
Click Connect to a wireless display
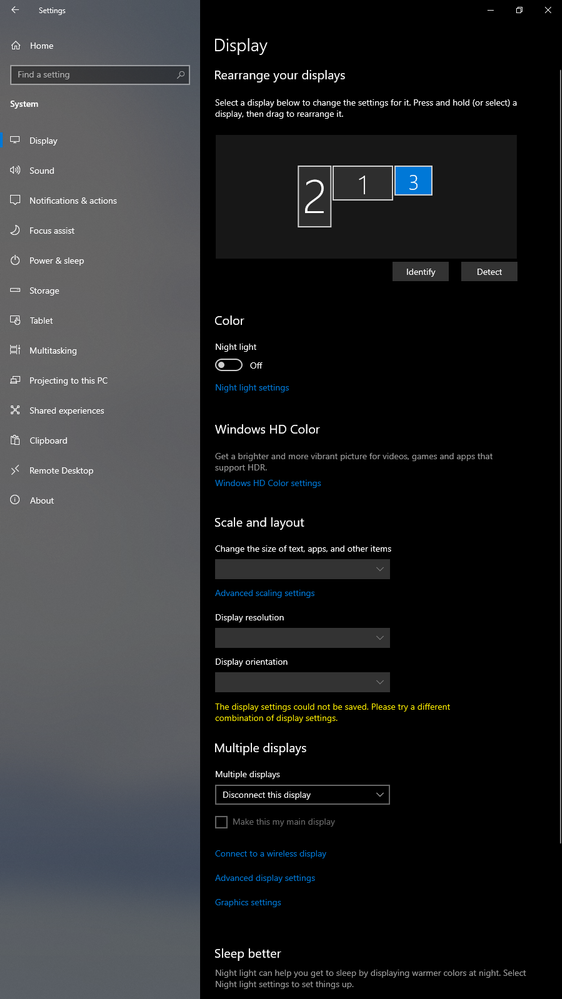point(270,854)
